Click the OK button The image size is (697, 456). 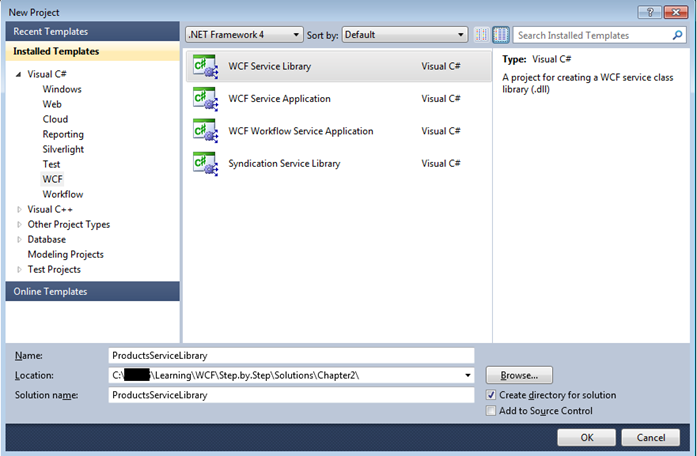[586, 438]
